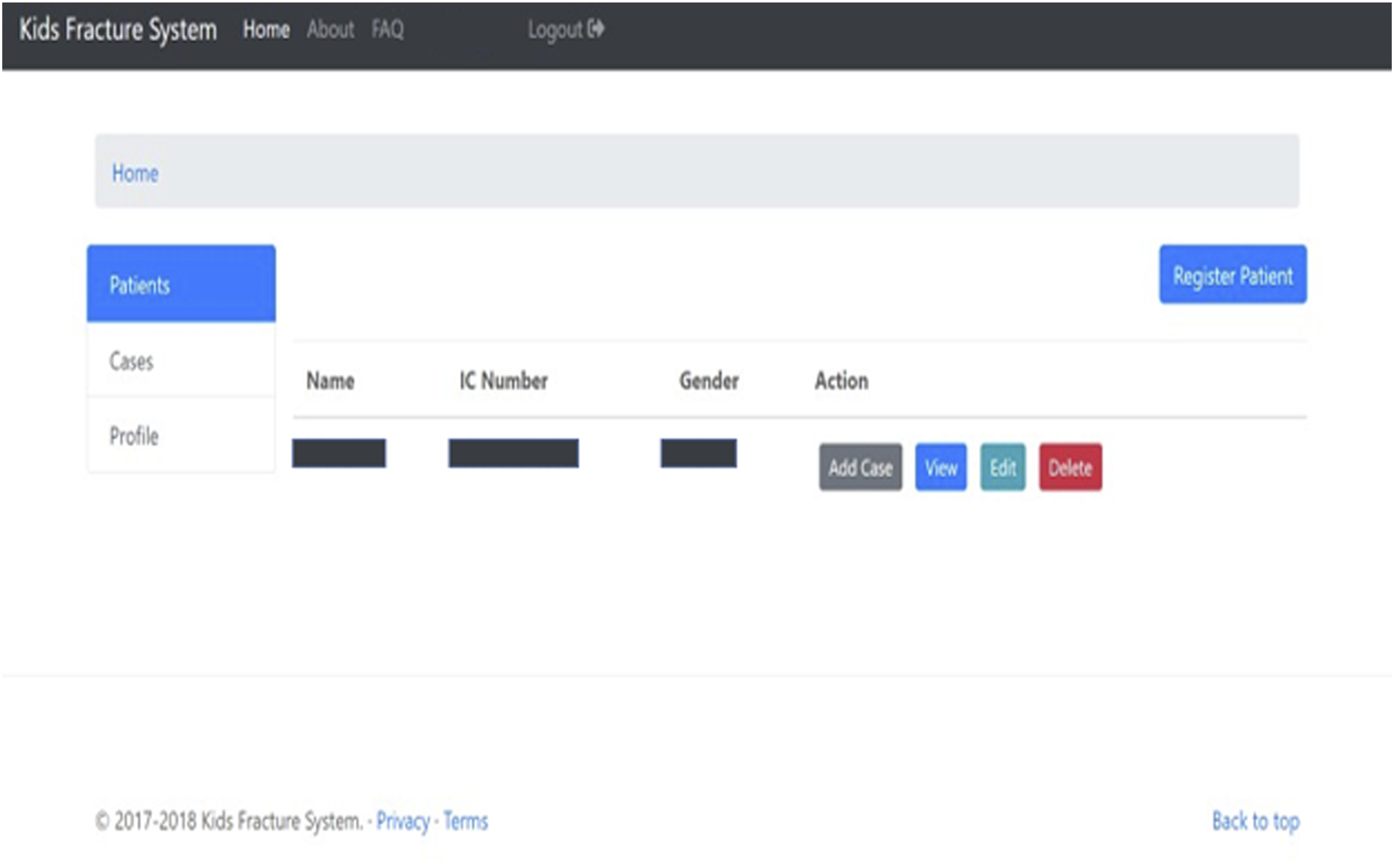Switch to the Cases sidebar tab
Screen dimensions: 1394x868
pos(182,361)
